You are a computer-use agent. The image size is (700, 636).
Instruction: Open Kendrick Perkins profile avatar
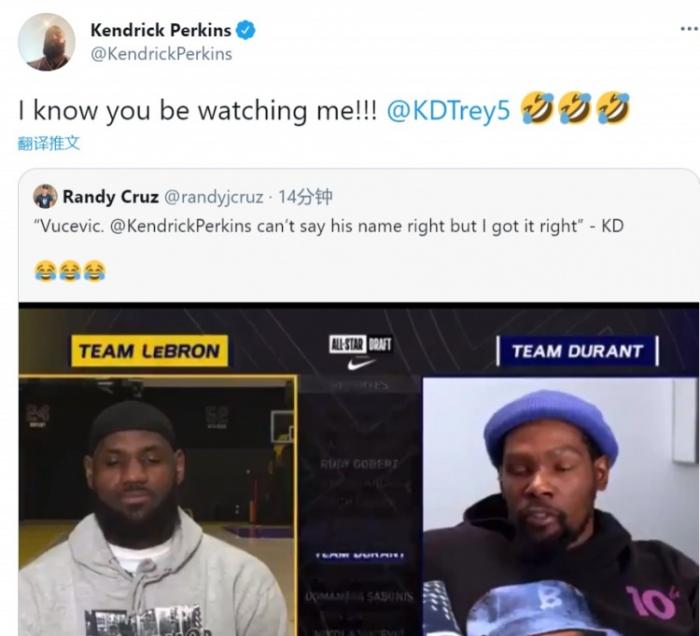[x=46, y=42]
